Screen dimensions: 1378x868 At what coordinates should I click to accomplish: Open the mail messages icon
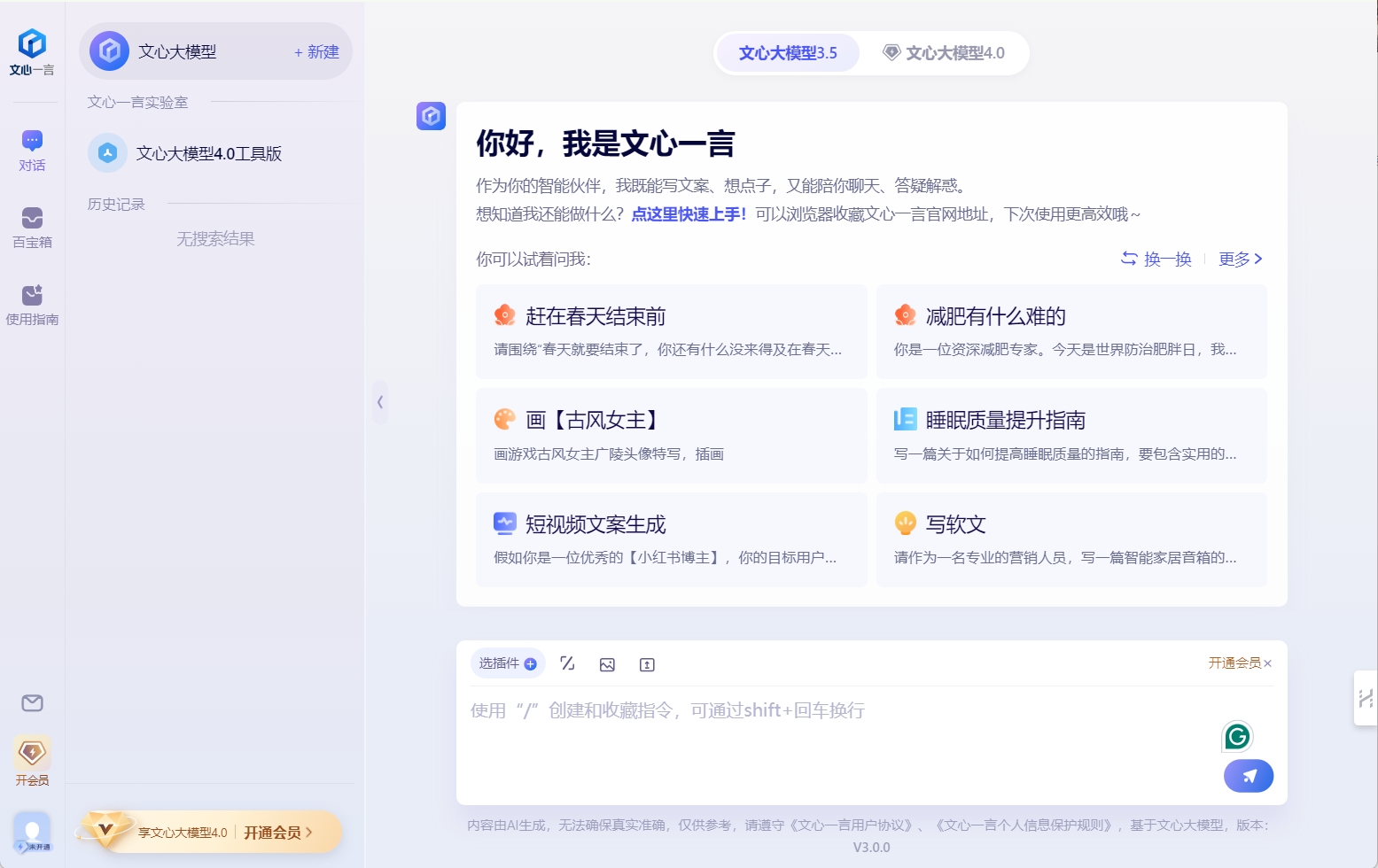click(x=32, y=703)
